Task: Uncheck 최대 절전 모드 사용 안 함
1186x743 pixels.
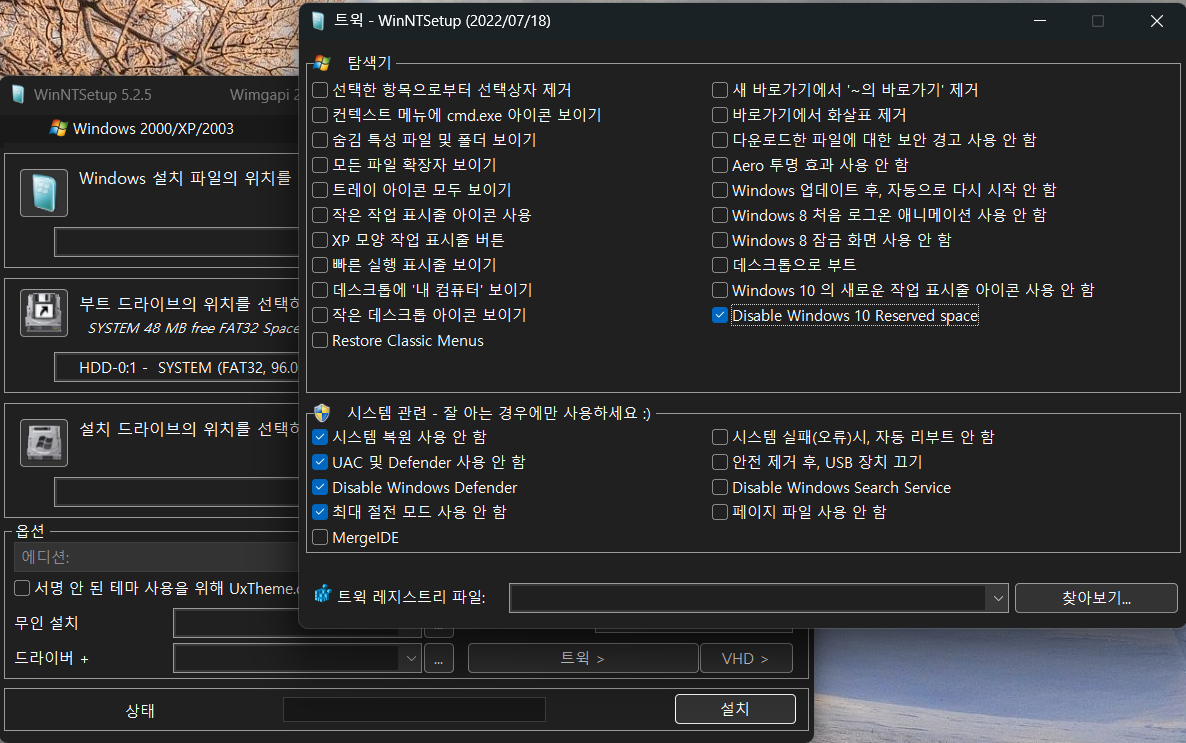Action: (320, 511)
